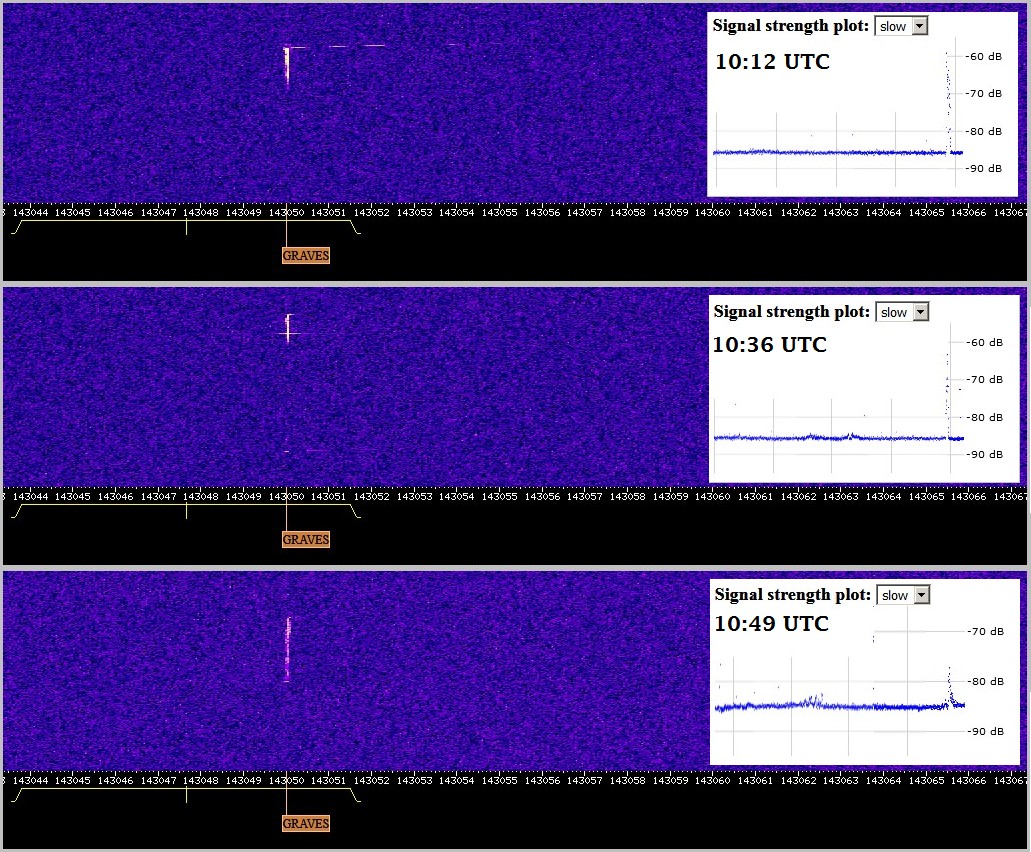Click the GRAVES label under the 10:36 UTC waterfall
The image size is (1031, 852).
[x=306, y=540]
